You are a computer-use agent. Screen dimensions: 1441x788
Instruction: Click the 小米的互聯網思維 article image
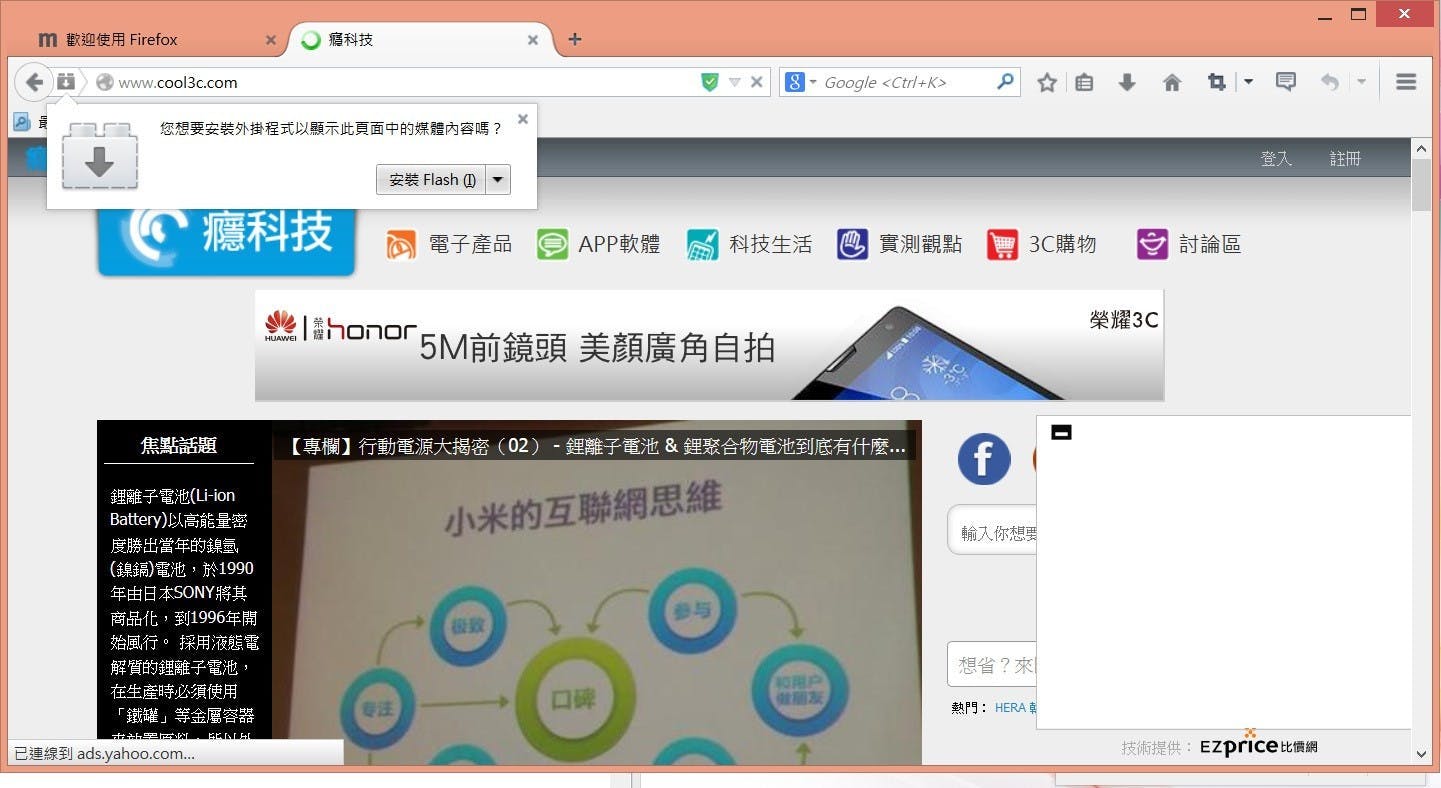pyautogui.click(x=597, y=612)
